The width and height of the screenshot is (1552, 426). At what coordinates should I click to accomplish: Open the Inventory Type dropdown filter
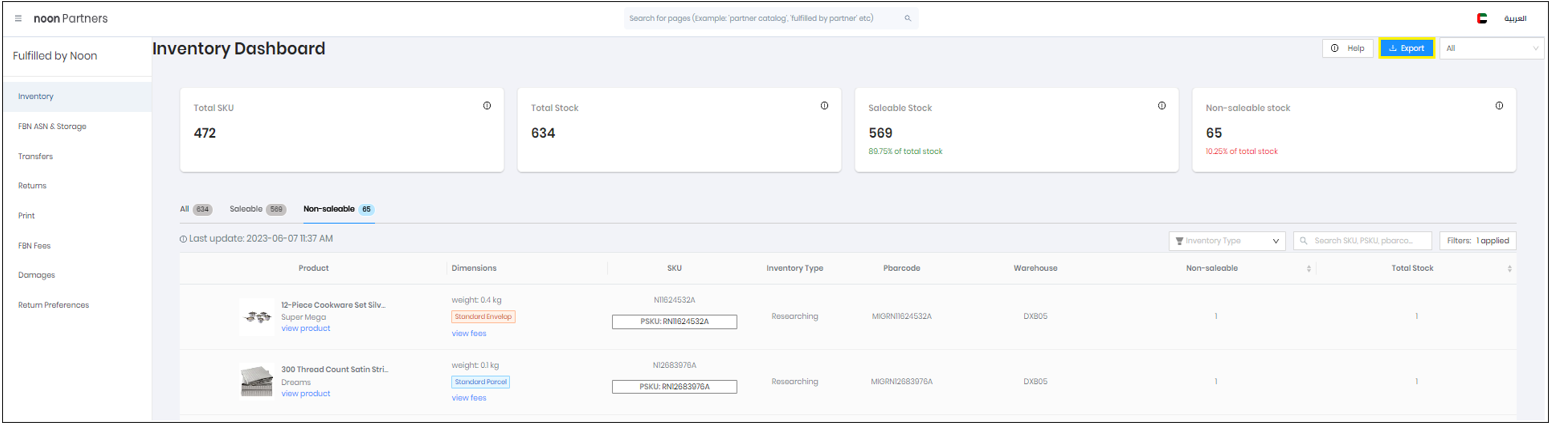pos(1227,241)
